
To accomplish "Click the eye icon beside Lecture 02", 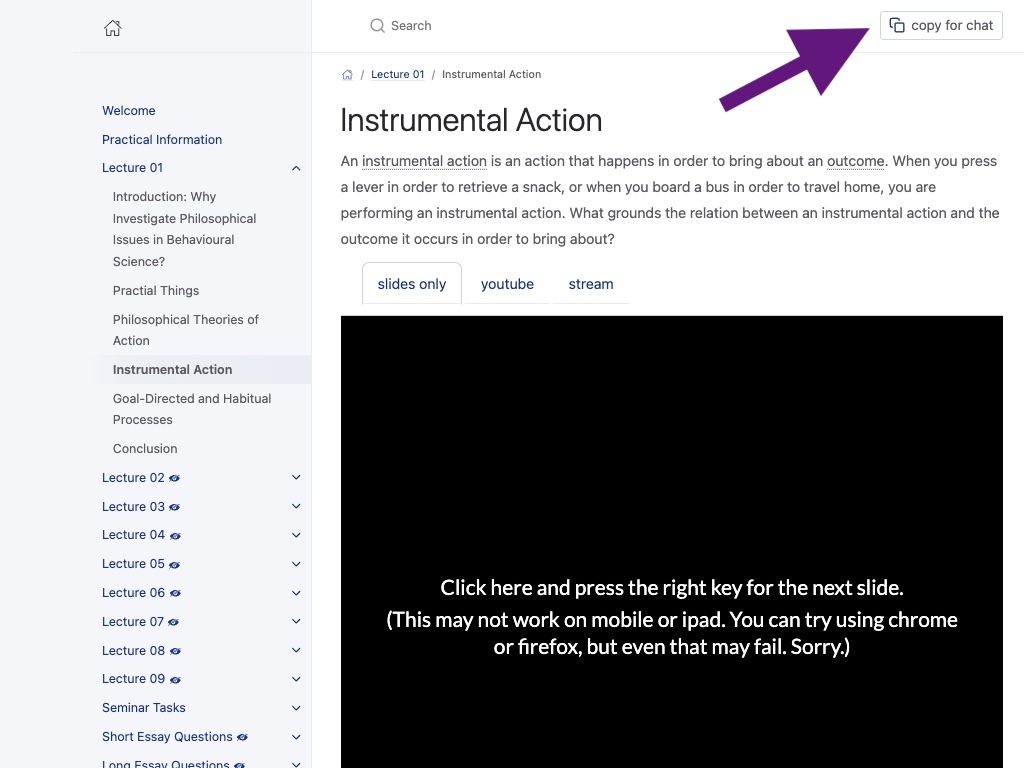I will pyautogui.click(x=175, y=479).
